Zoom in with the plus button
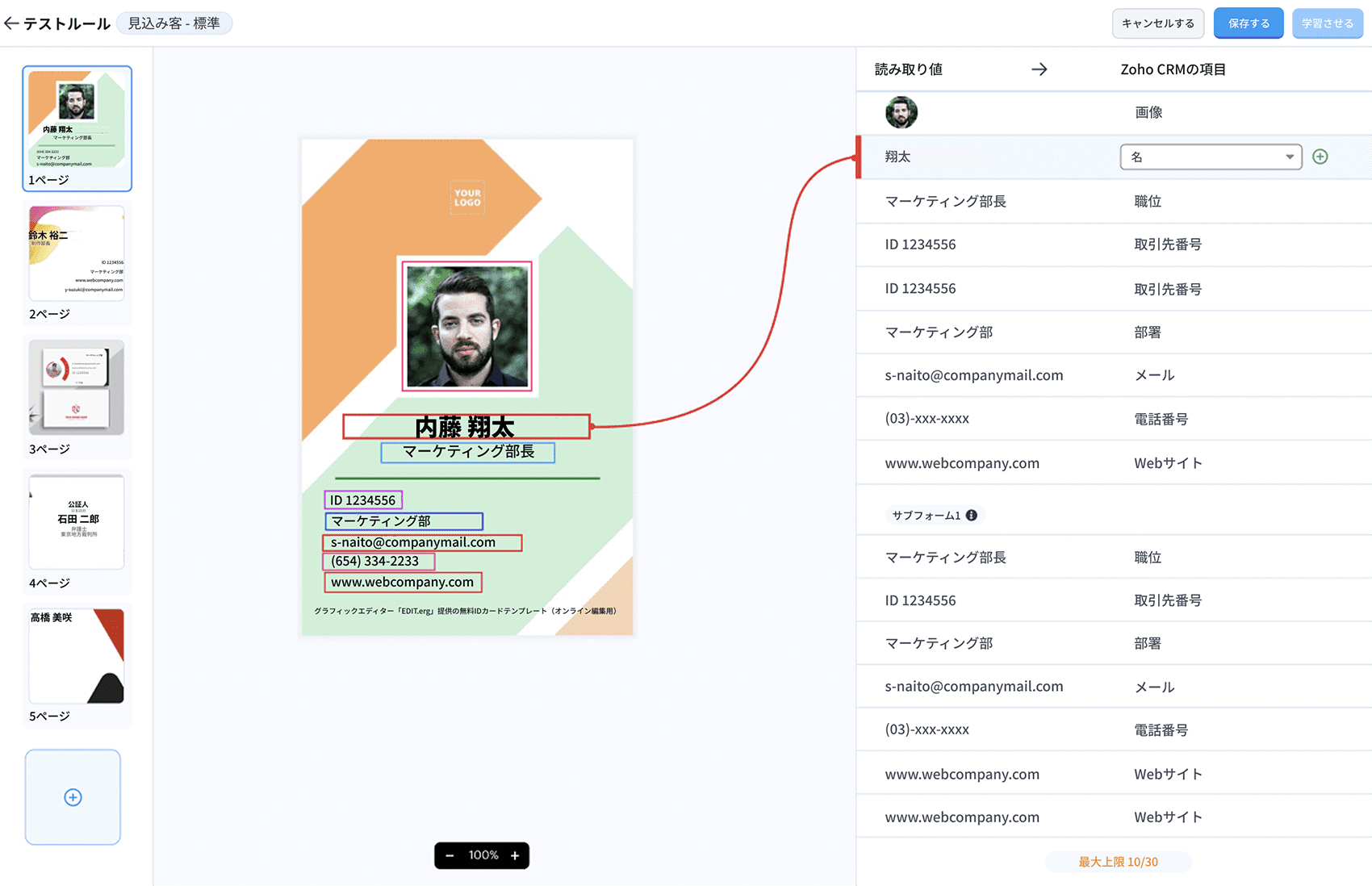Screen dimensions: 1372x886 pyautogui.click(x=515, y=855)
